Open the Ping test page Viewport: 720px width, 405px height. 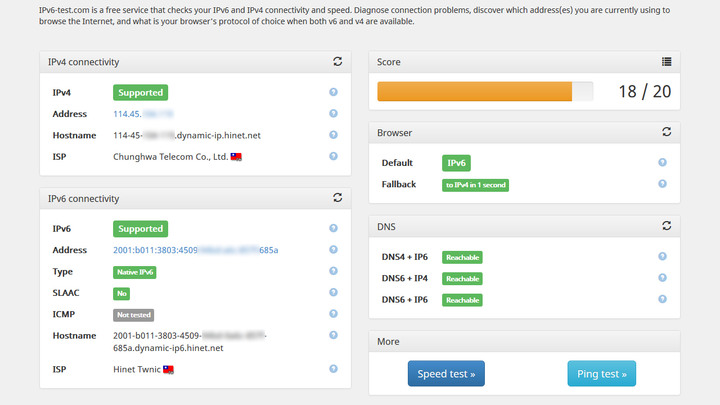pos(602,374)
